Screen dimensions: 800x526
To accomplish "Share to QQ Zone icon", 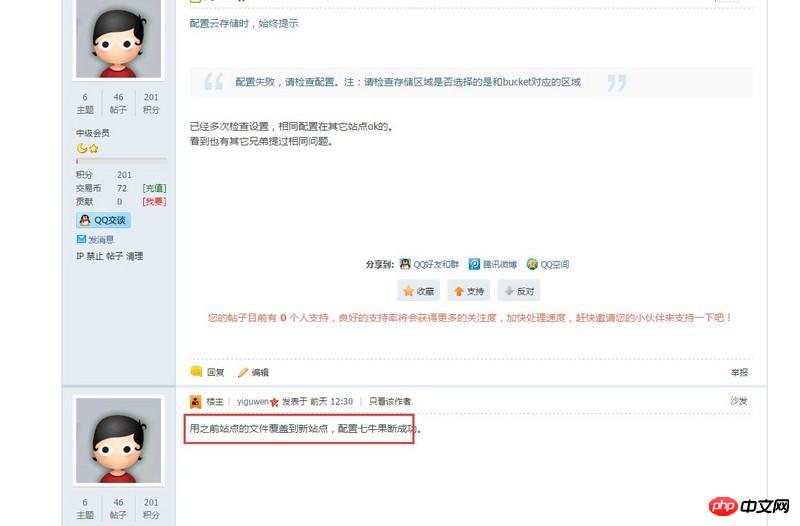I will pyautogui.click(x=532, y=264).
